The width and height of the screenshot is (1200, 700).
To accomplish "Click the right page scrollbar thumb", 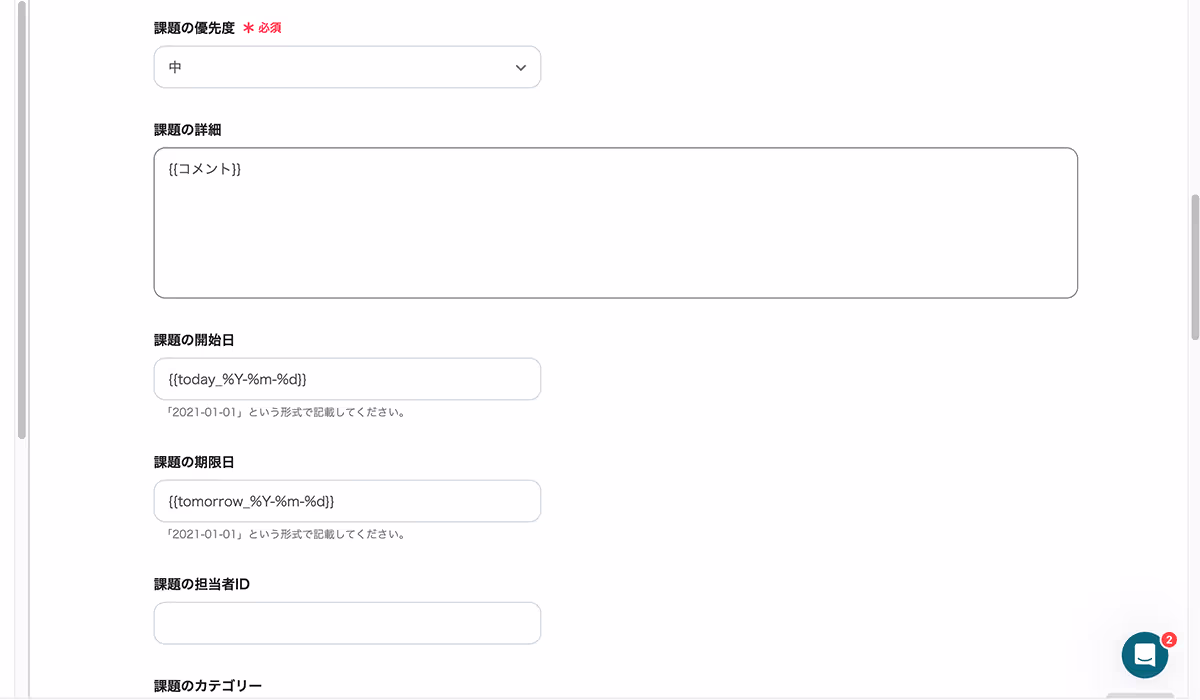I will [1194, 268].
